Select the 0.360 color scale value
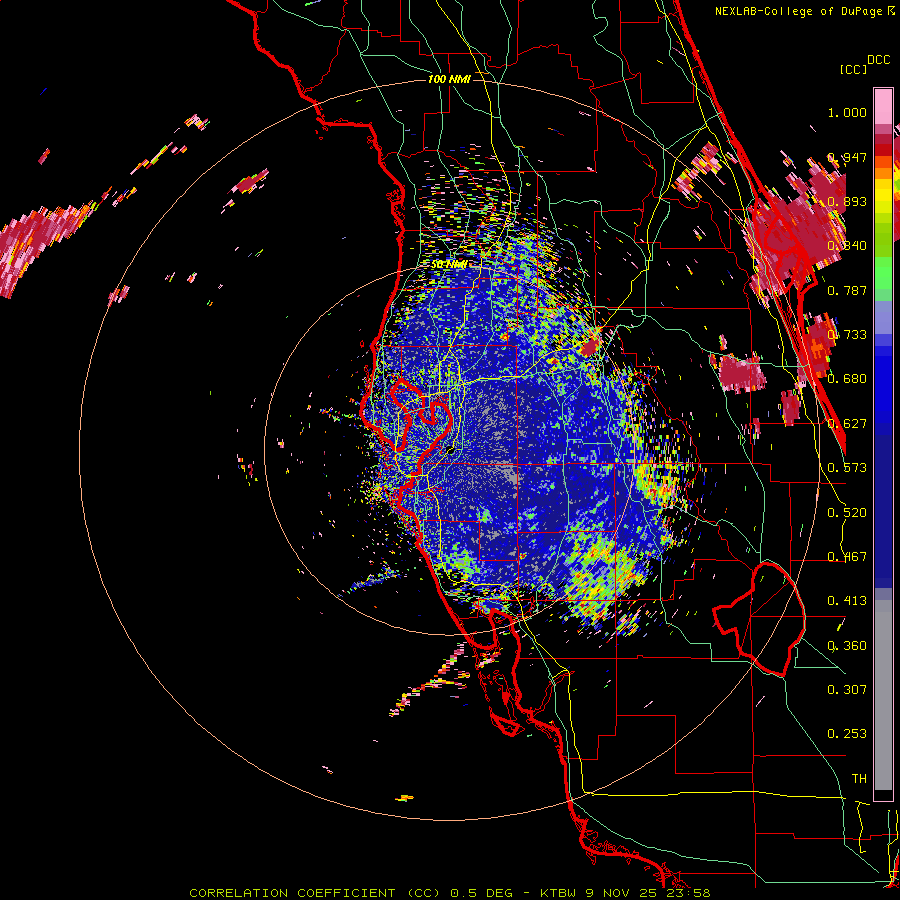The width and height of the screenshot is (900, 900). 847,646
